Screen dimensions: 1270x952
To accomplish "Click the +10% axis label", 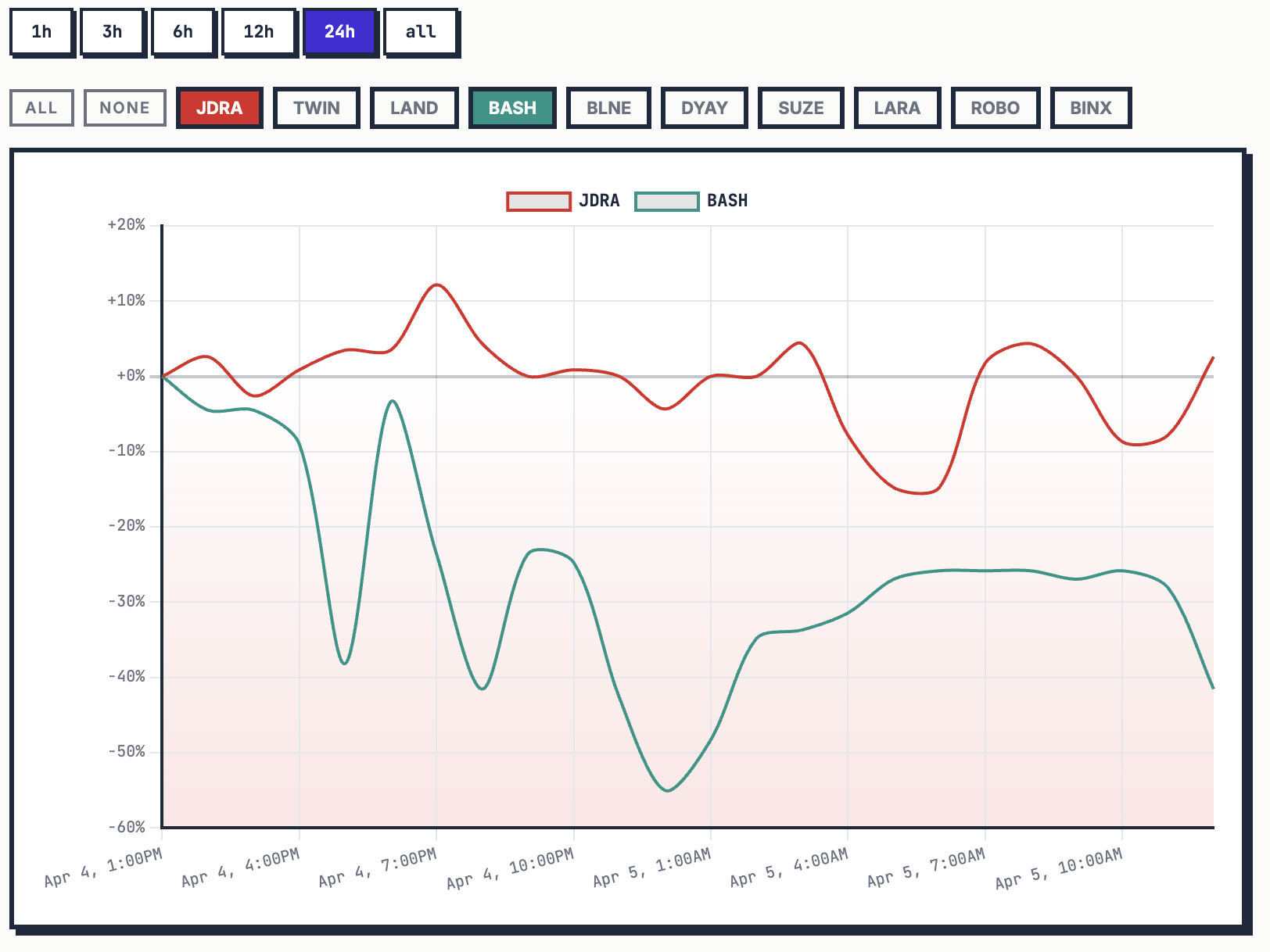I will (127, 301).
